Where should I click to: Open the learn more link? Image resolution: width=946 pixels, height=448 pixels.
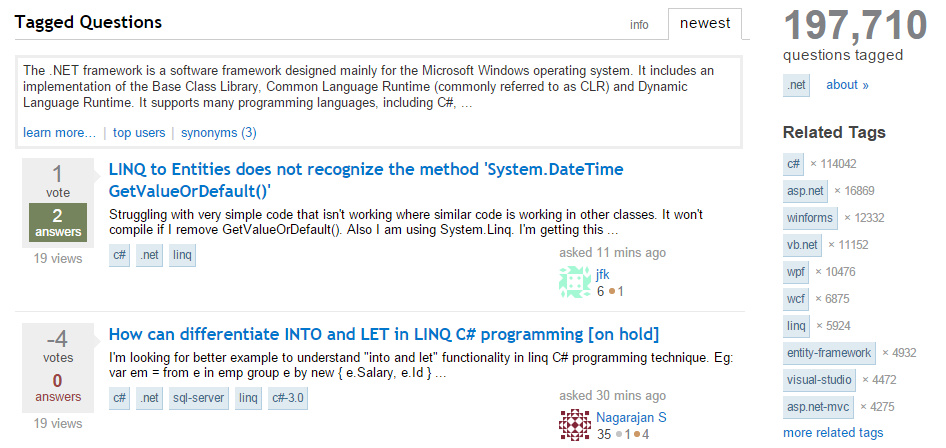tap(60, 133)
